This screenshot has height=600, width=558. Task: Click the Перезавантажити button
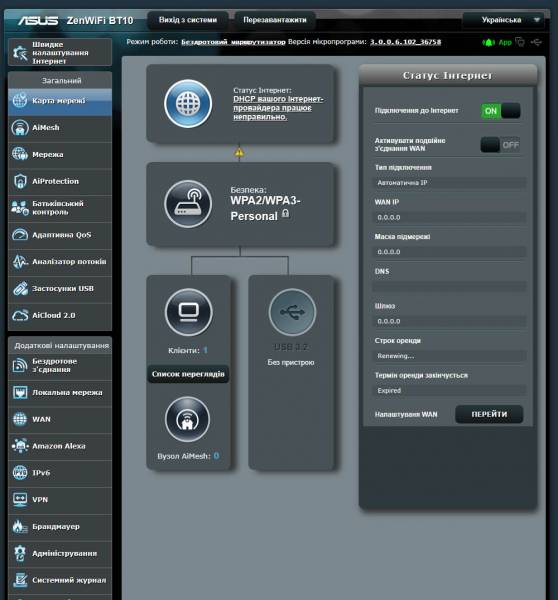275,20
